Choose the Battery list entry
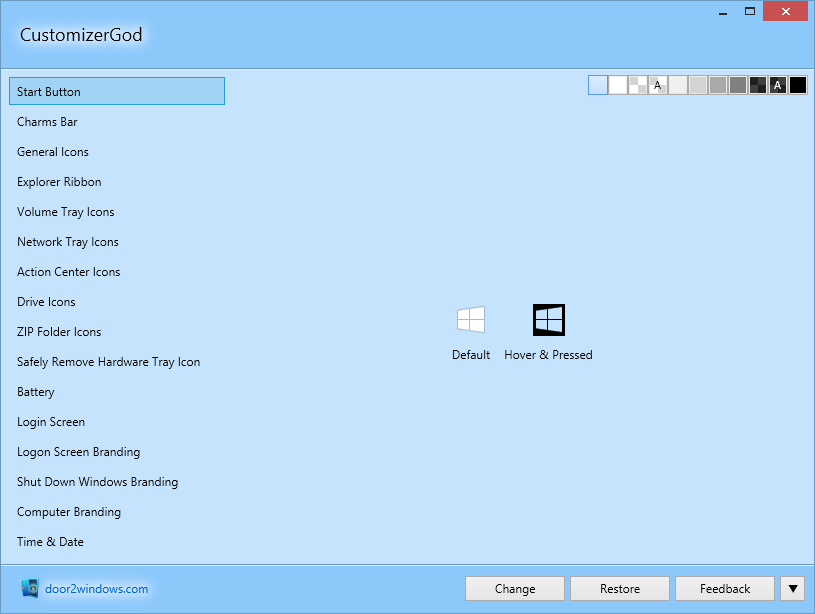The width and height of the screenshot is (815, 614). (x=117, y=392)
